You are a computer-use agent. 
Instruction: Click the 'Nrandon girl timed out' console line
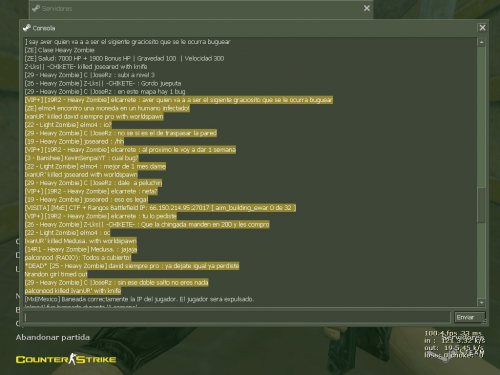[56, 274]
